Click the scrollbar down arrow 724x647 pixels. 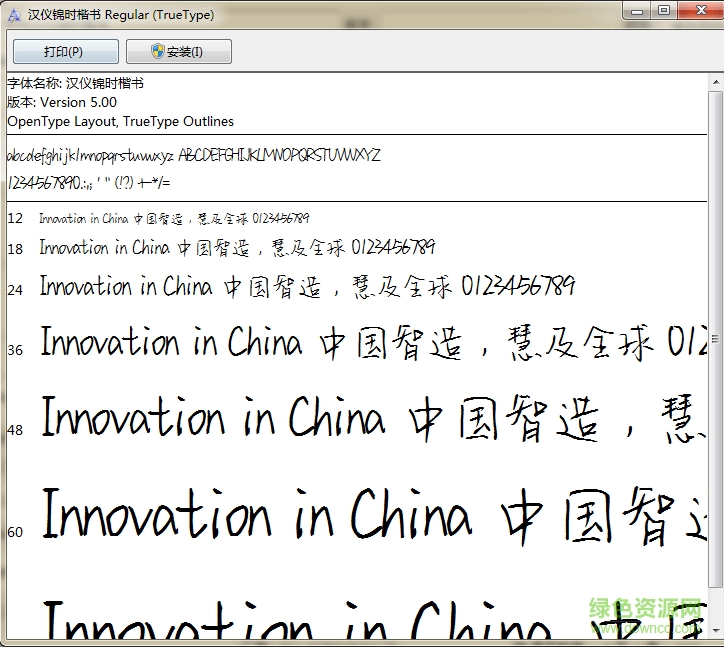click(716, 631)
